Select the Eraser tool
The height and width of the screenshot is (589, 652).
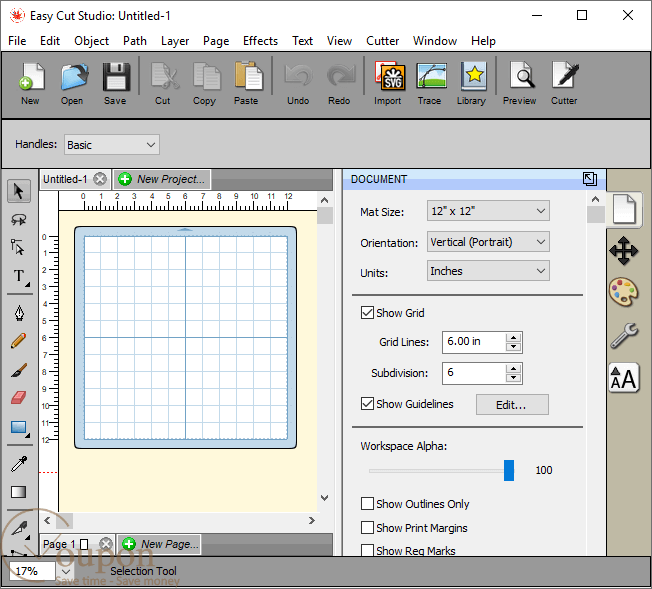19,397
